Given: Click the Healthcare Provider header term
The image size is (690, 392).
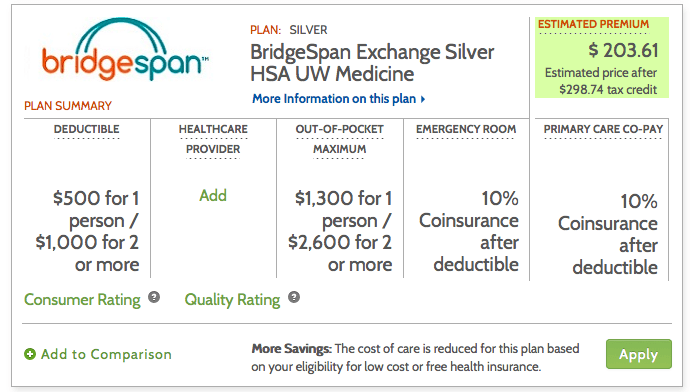Looking at the screenshot, I should click(x=213, y=139).
